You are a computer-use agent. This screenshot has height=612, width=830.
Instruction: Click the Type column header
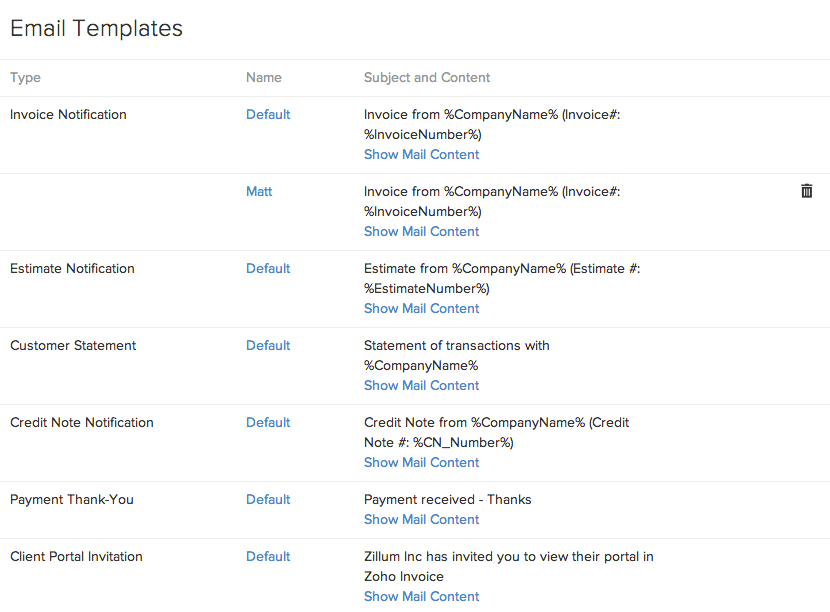tap(25, 78)
